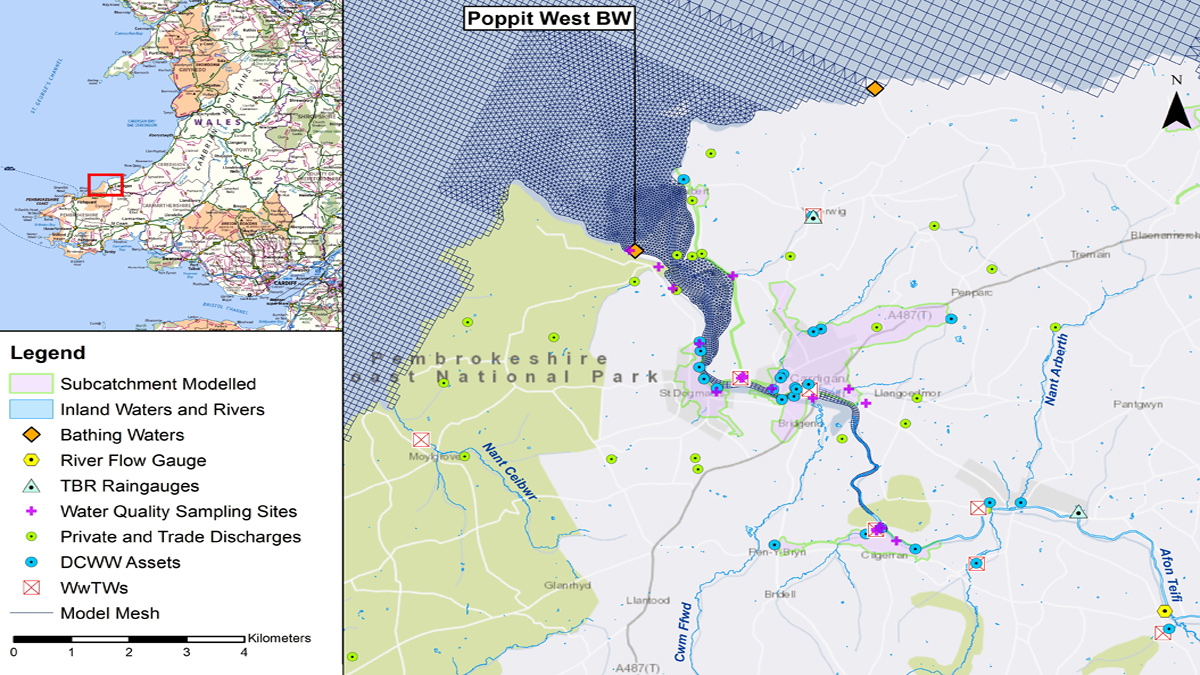Select the WwTW marker near Moylgrove
Viewport: 1200px width, 675px height.
tap(421, 439)
